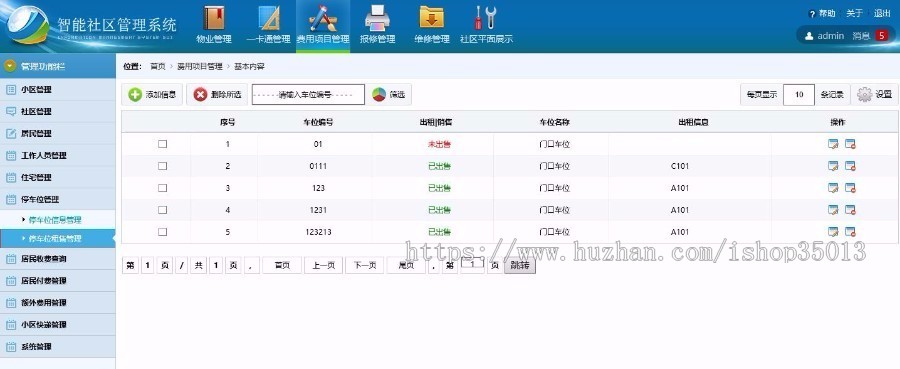Select the 停车位租售管理 submenu item
This screenshot has height=369, width=900.
(57, 238)
